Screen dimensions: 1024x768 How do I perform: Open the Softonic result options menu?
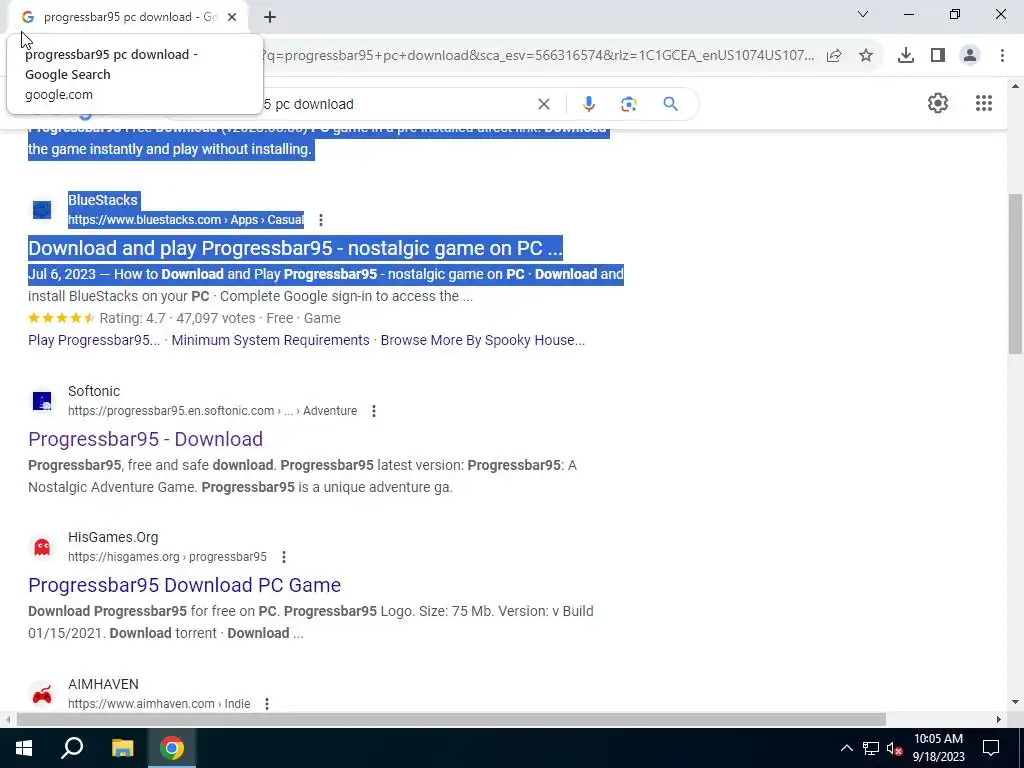(374, 411)
